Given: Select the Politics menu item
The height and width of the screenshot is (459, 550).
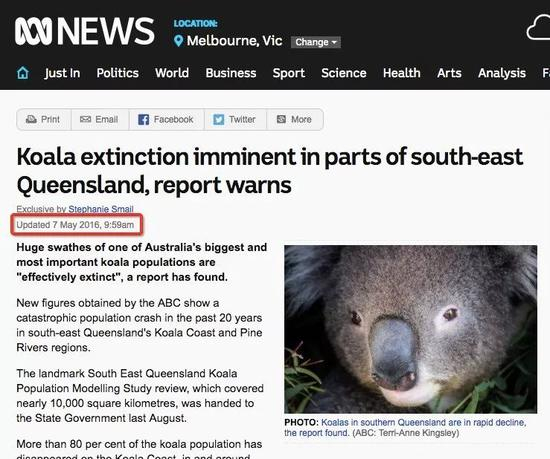Looking at the screenshot, I should pyautogui.click(x=118, y=73).
